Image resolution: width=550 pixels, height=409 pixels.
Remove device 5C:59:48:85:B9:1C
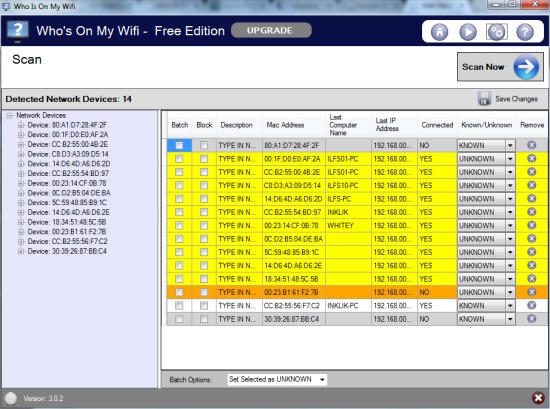click(x=531, y=252)
